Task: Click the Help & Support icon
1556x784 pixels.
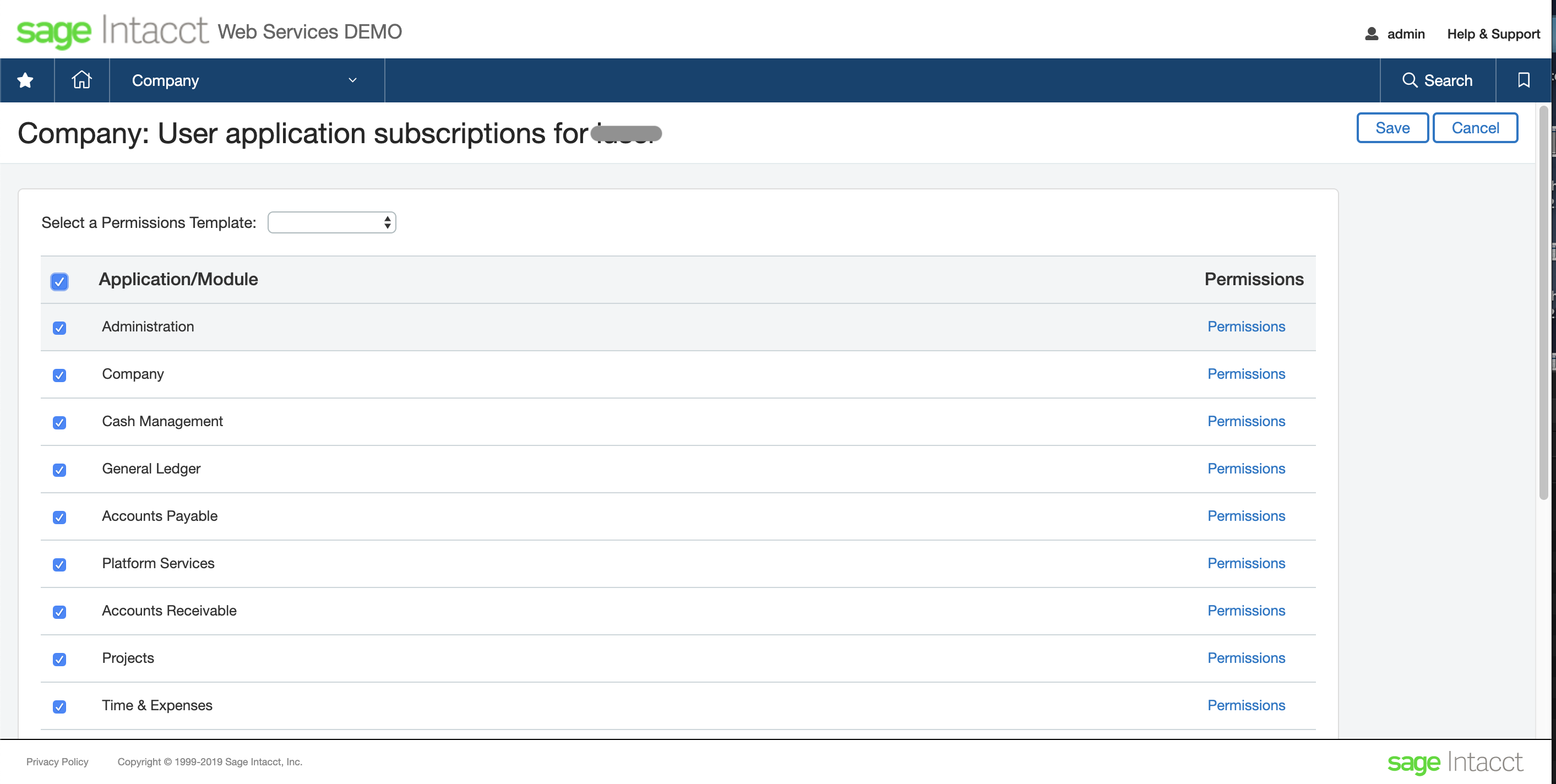Action: point(1492,32)
